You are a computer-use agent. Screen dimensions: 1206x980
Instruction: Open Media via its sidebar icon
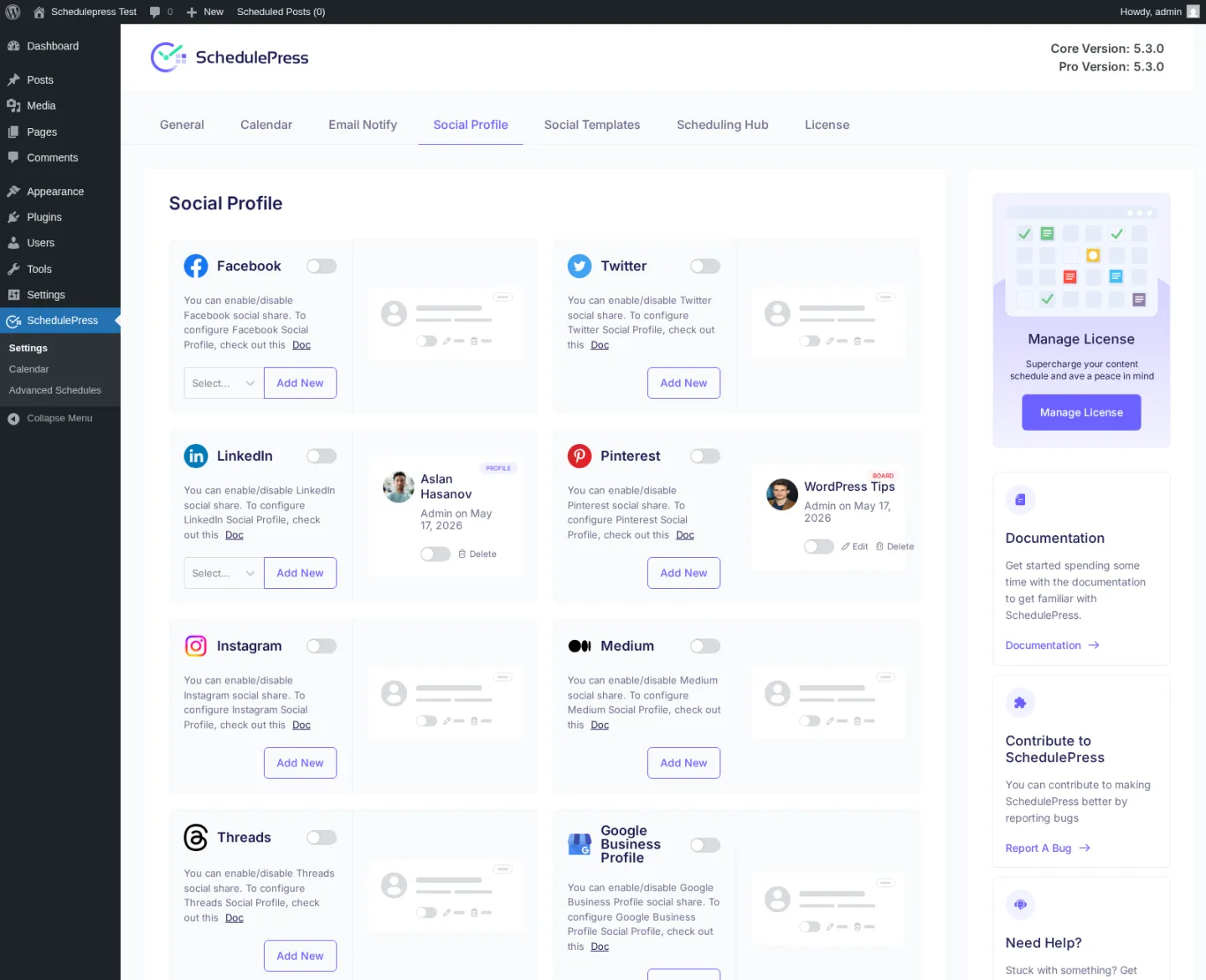click(x=13, y=106)
